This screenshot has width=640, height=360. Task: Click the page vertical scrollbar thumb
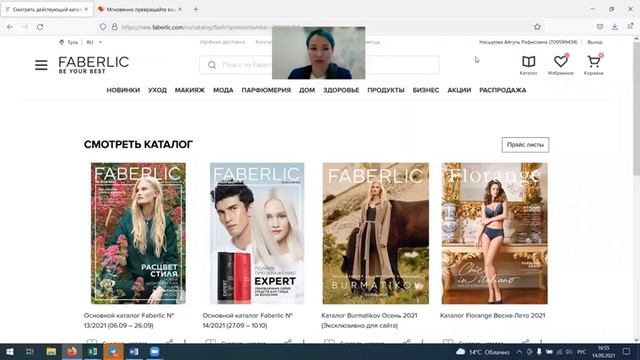pos(636,108)
